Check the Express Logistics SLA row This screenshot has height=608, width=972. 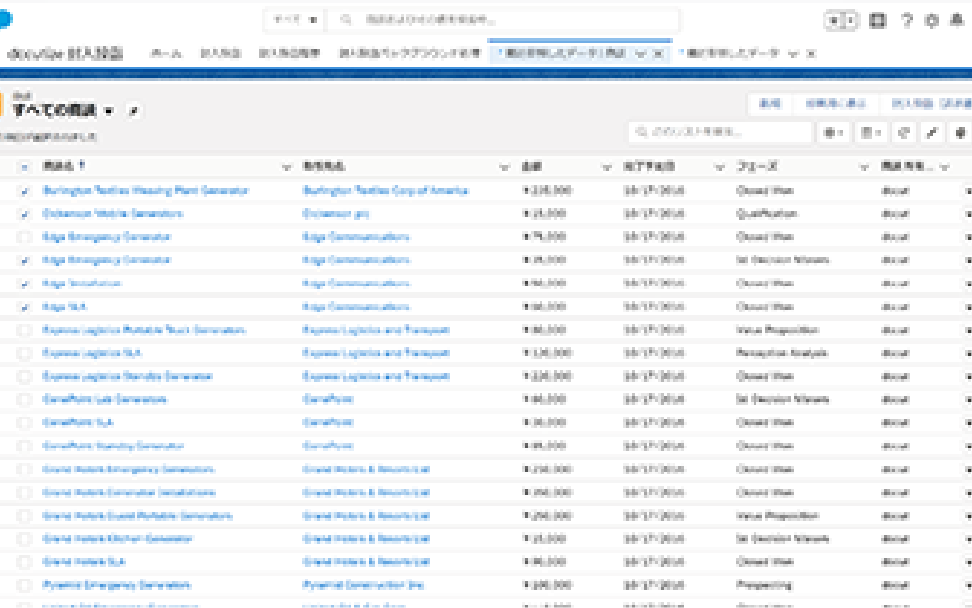pyautogui.click(x=24, y=353)
